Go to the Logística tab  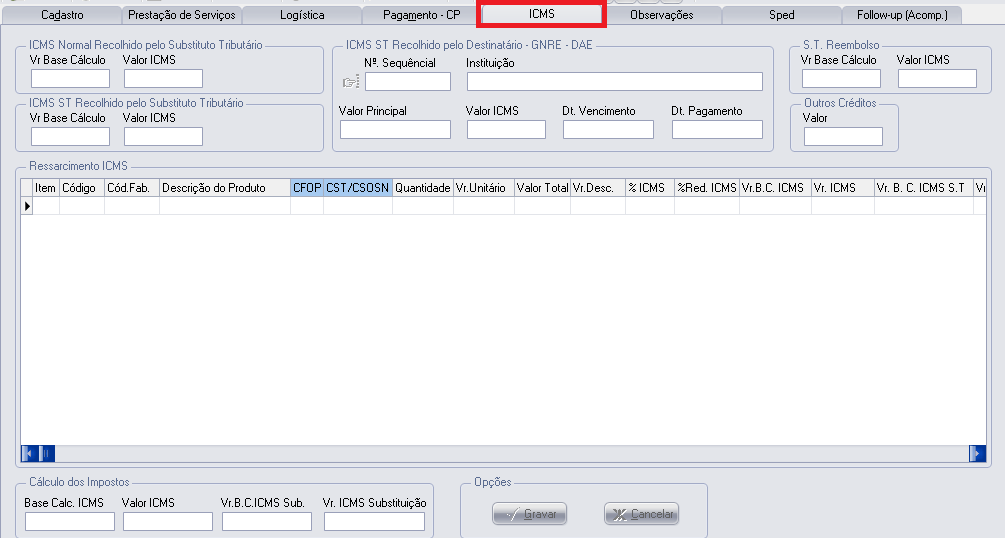300,15
